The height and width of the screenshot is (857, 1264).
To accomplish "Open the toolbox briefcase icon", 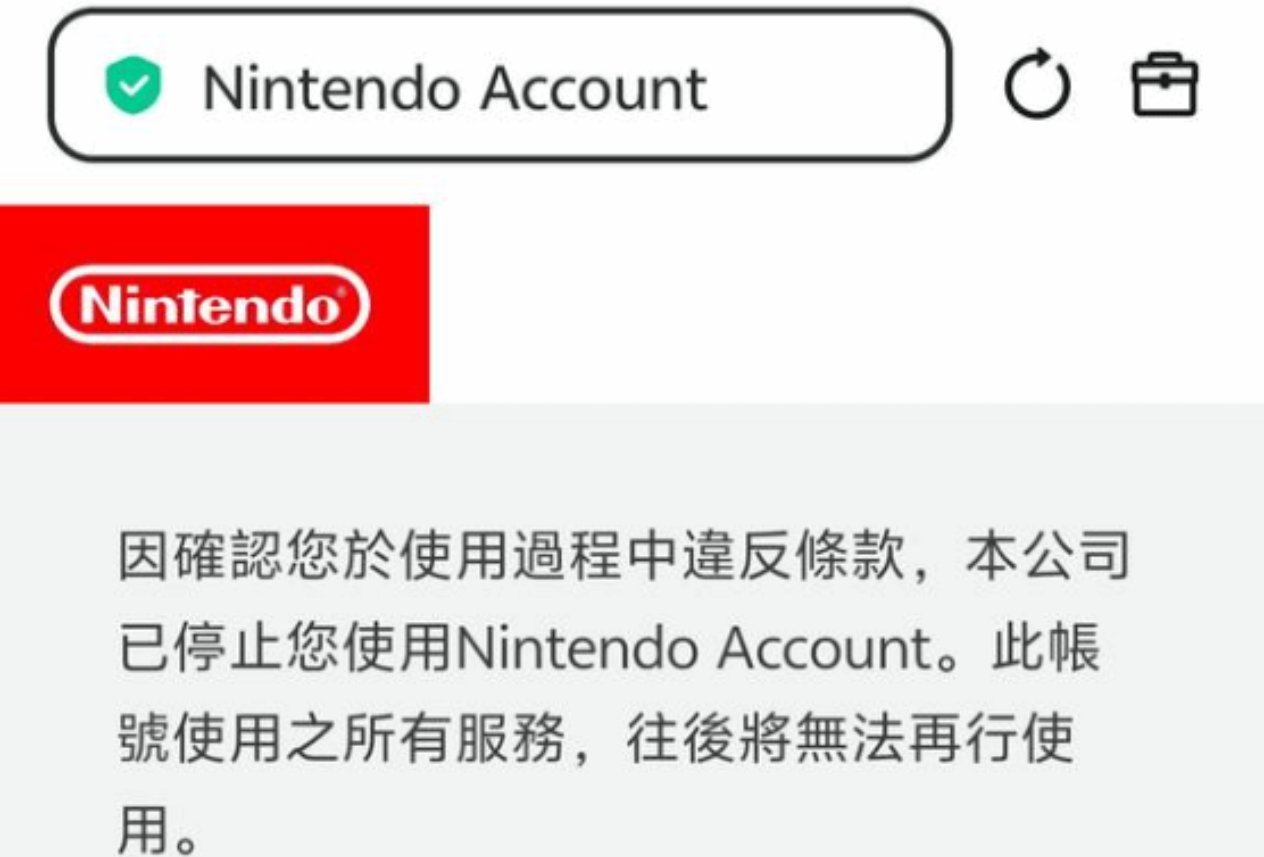I will [x=1164, y=85].
